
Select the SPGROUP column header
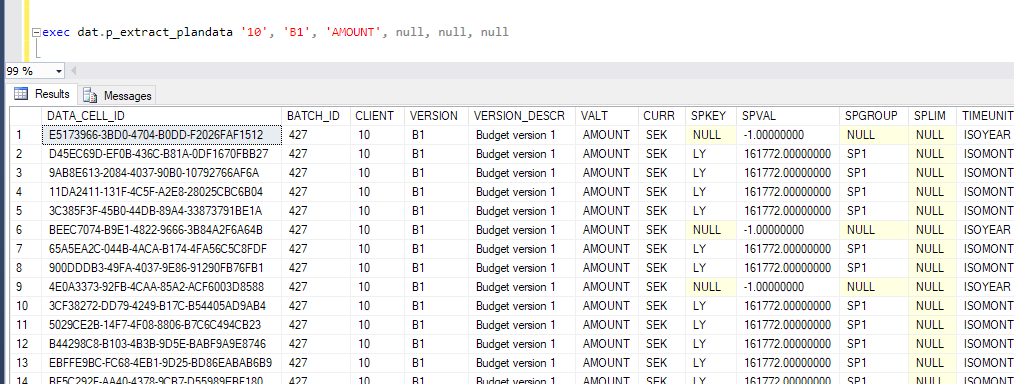874,116
